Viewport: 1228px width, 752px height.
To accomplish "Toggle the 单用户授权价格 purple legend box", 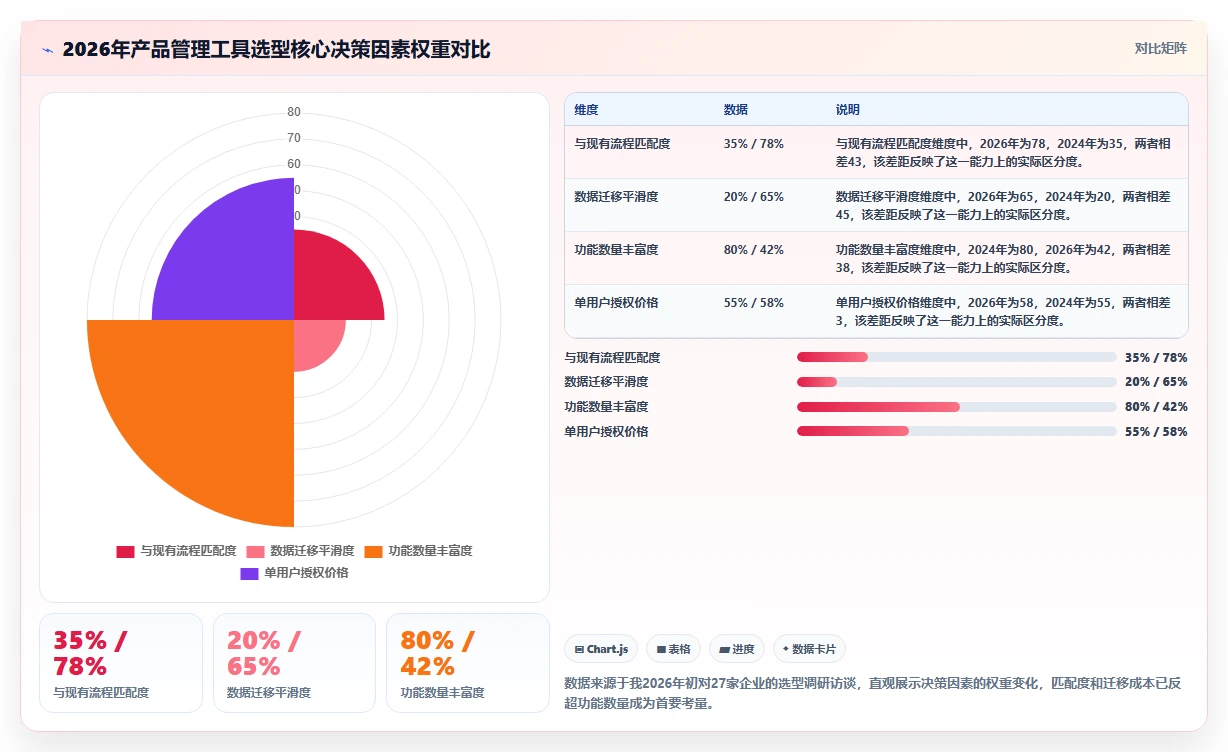I will 250,573.
